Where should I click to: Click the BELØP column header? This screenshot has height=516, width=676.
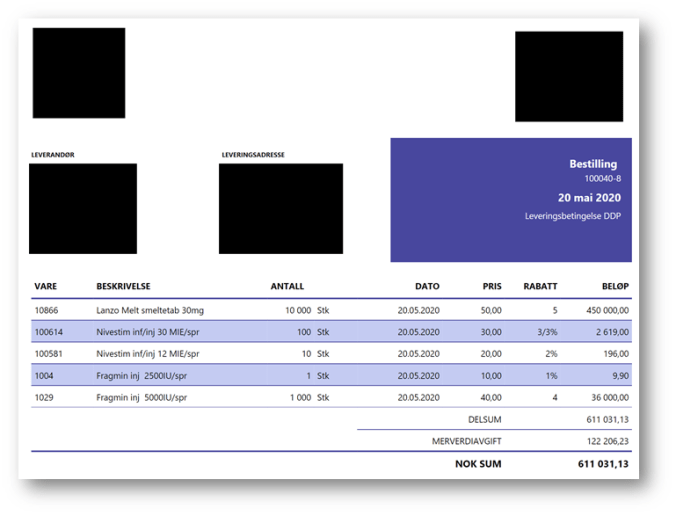pyautogui.click(x=611, y=286)
